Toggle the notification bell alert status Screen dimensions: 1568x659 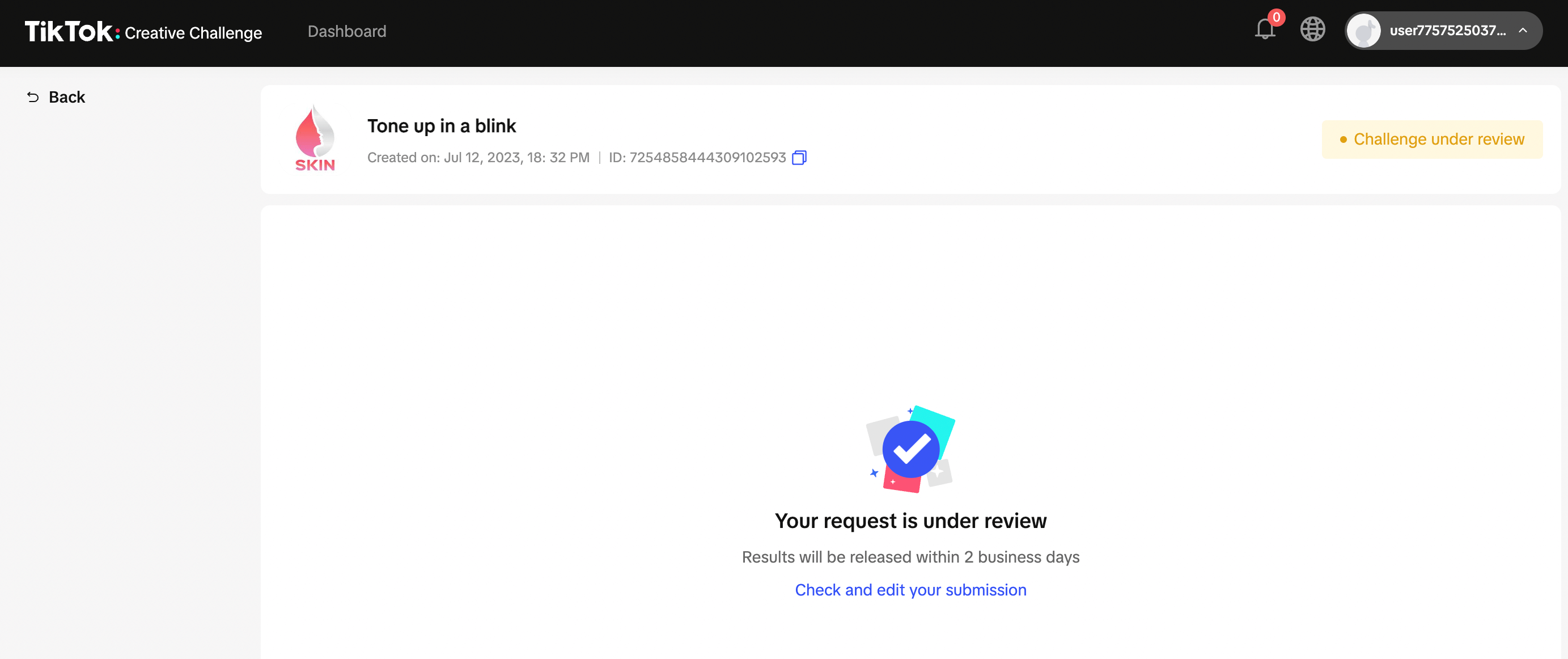(x=1265, y=30)
